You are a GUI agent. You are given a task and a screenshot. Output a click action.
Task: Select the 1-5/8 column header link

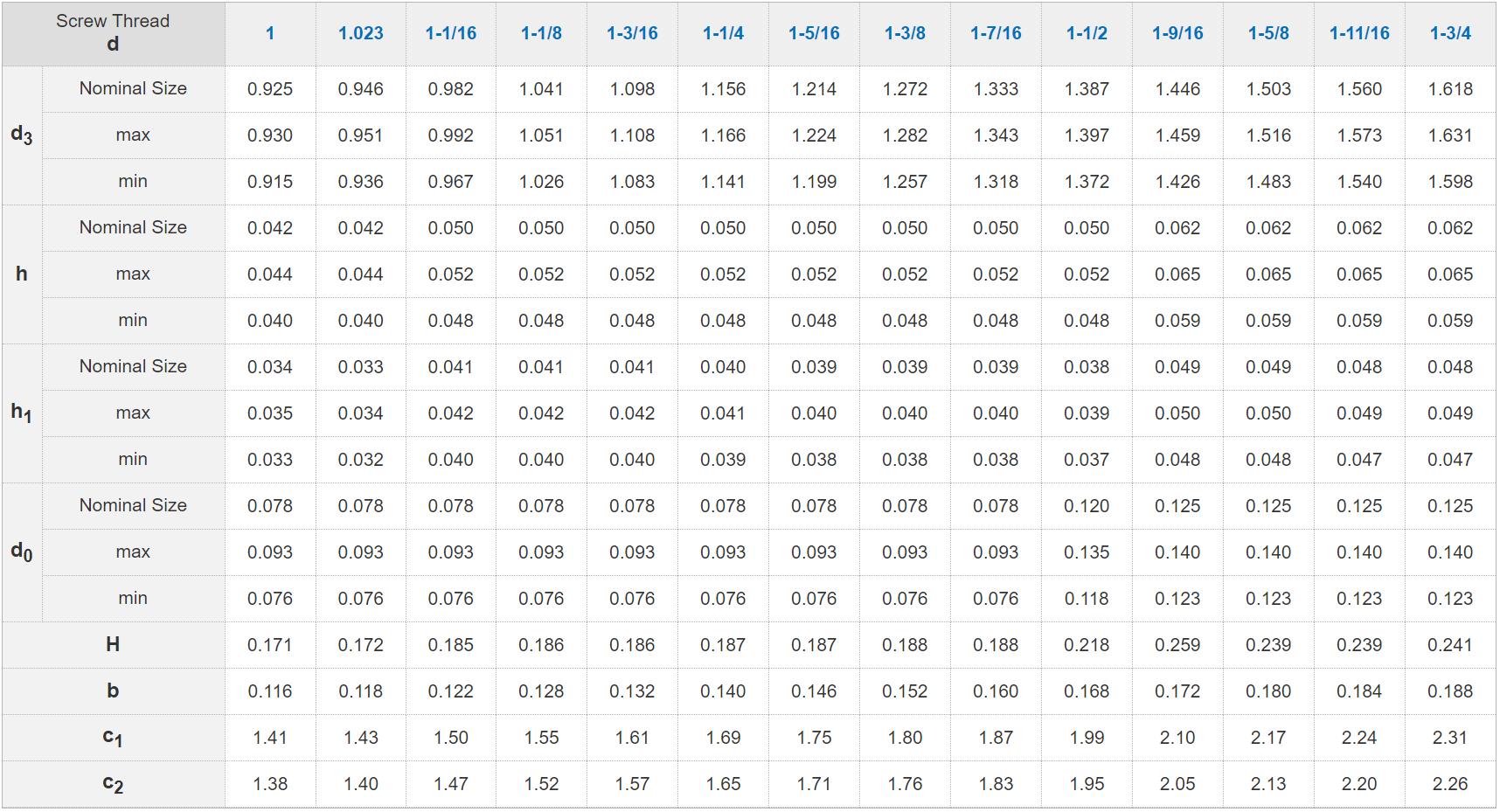tap(1268, 33)
